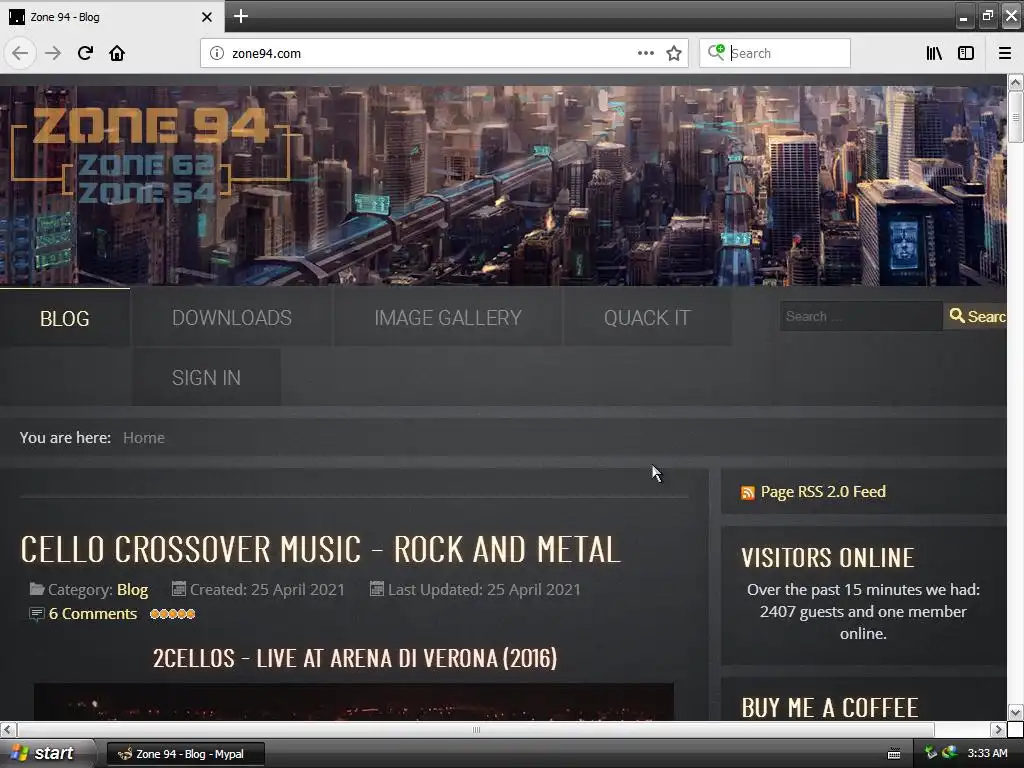Close the Zone 94 - Blog tab
Image resolution: width=1024 pixels, height=768 pixels.
coord(206,17)
